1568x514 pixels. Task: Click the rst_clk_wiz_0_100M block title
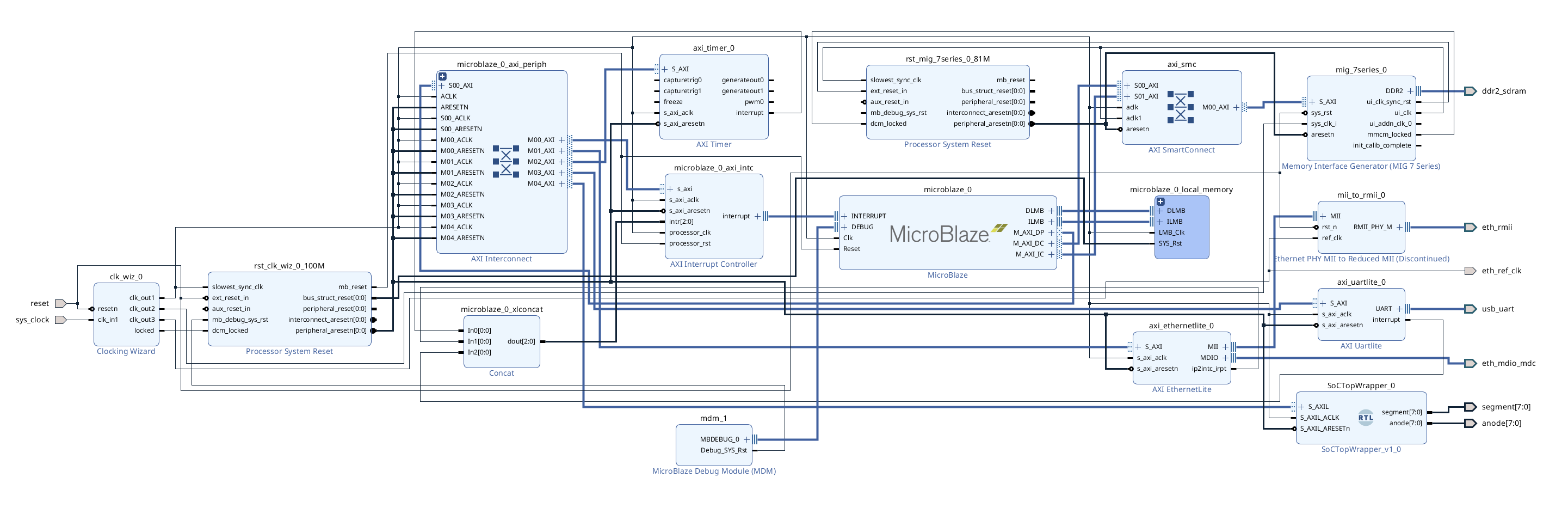point(289,266)
